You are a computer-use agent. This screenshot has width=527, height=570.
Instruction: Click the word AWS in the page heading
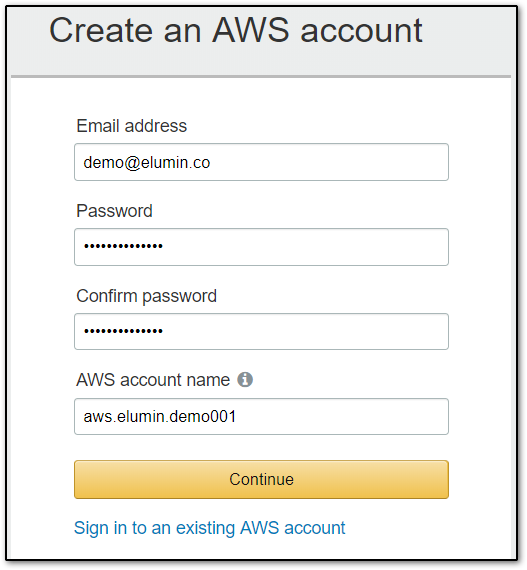(x=251, y=31)
